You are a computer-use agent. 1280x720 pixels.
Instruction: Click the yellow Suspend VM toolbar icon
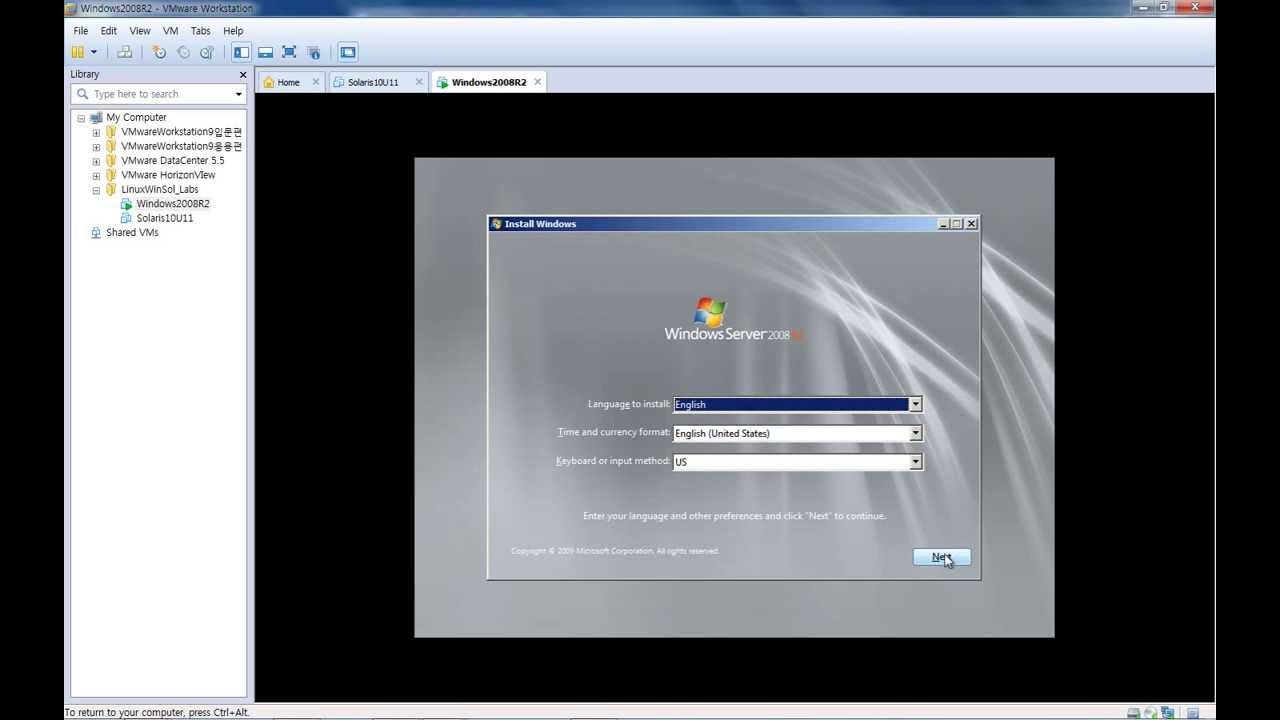78,52
